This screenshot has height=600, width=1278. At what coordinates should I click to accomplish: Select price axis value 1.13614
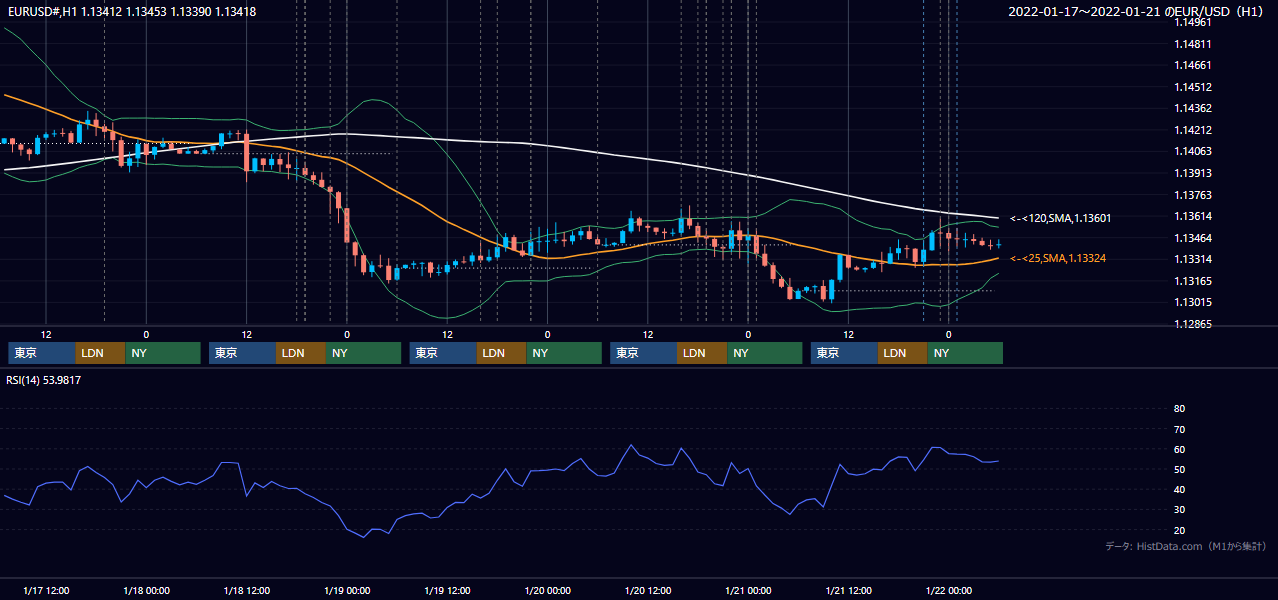point(1193,216)
